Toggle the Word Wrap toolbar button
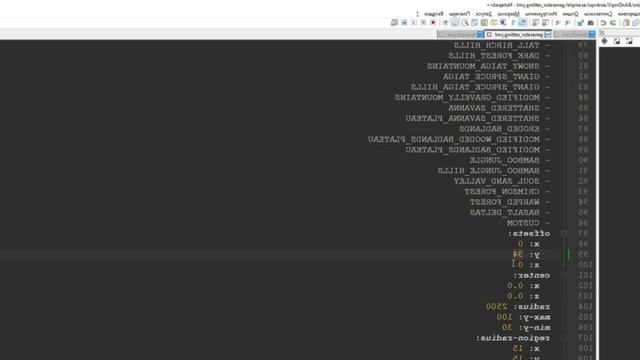640x360 pixels. tap(522, 23)
